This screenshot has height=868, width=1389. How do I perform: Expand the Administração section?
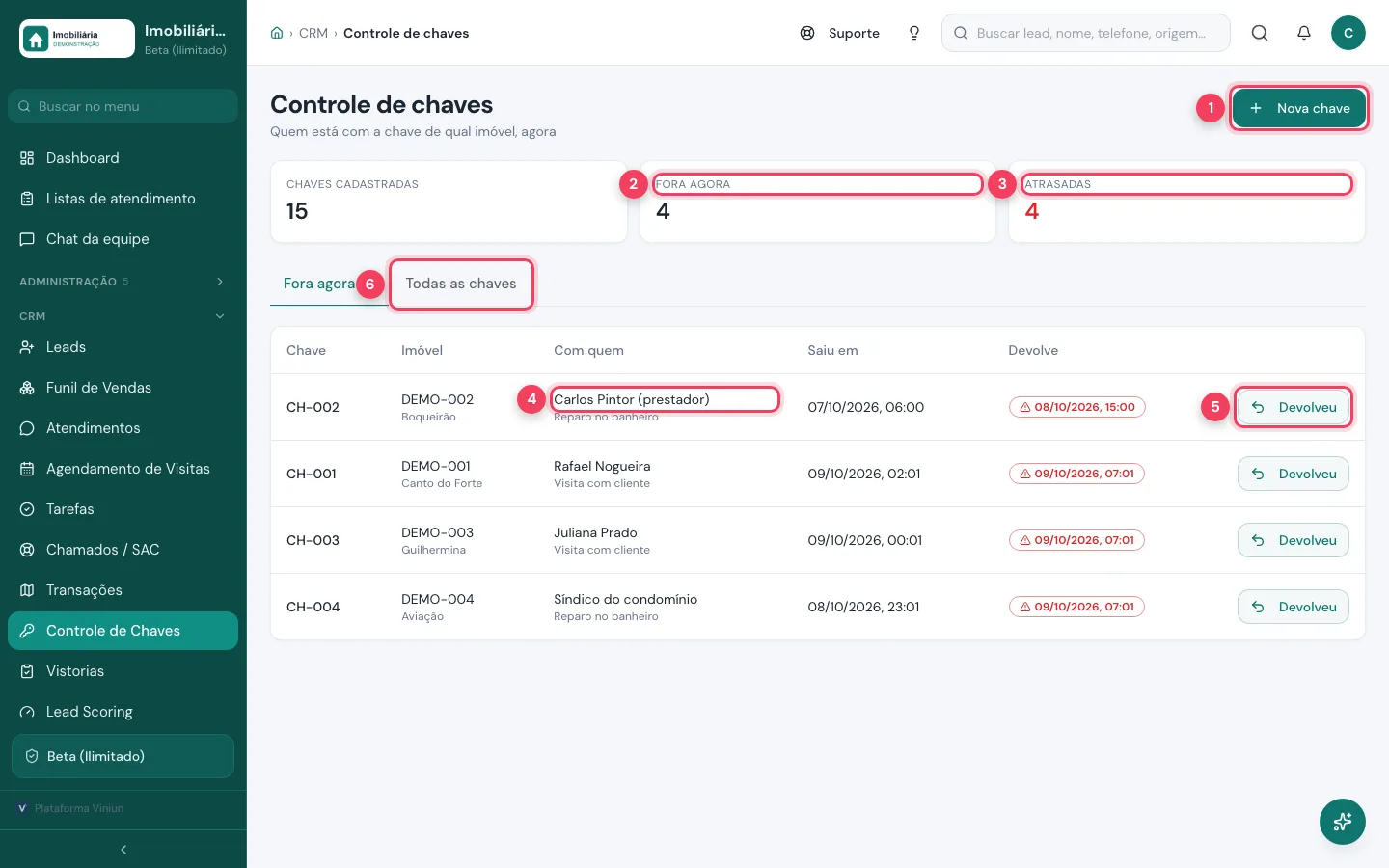point(123,282)
